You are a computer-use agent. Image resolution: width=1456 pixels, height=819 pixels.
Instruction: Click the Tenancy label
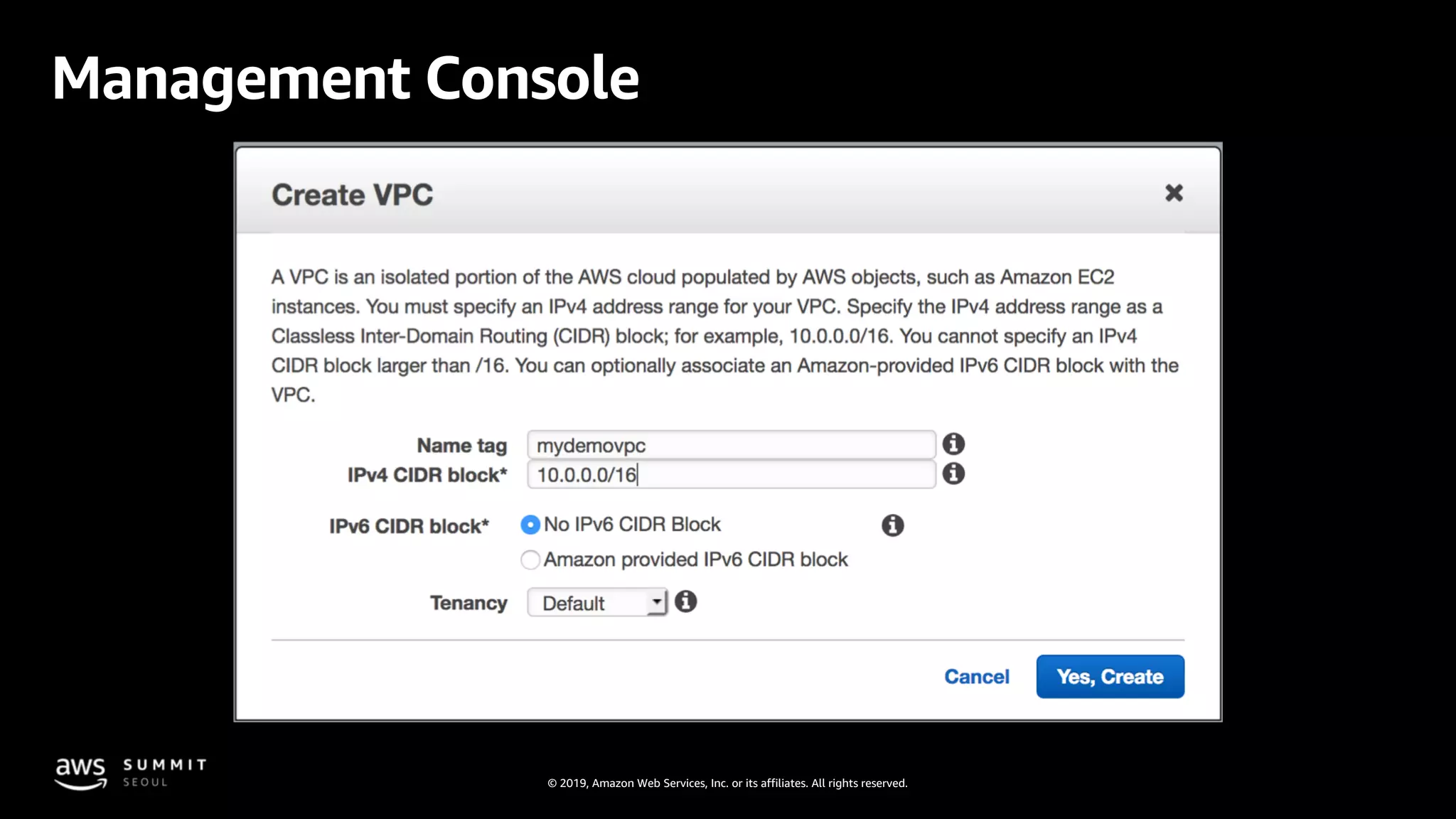tap(469, 603)
